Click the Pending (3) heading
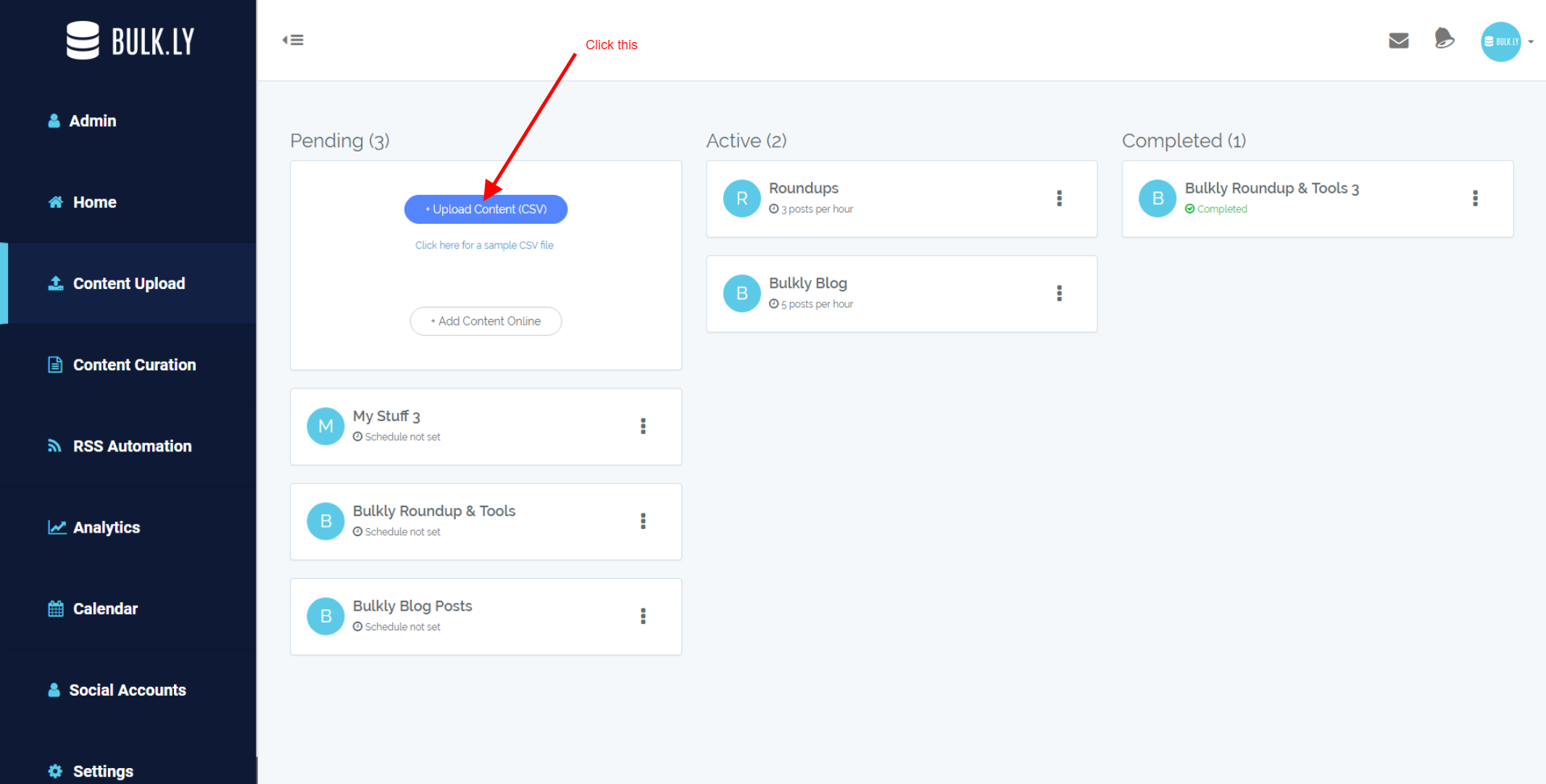This screenshot has height=784, width=1546. [340, 141]
